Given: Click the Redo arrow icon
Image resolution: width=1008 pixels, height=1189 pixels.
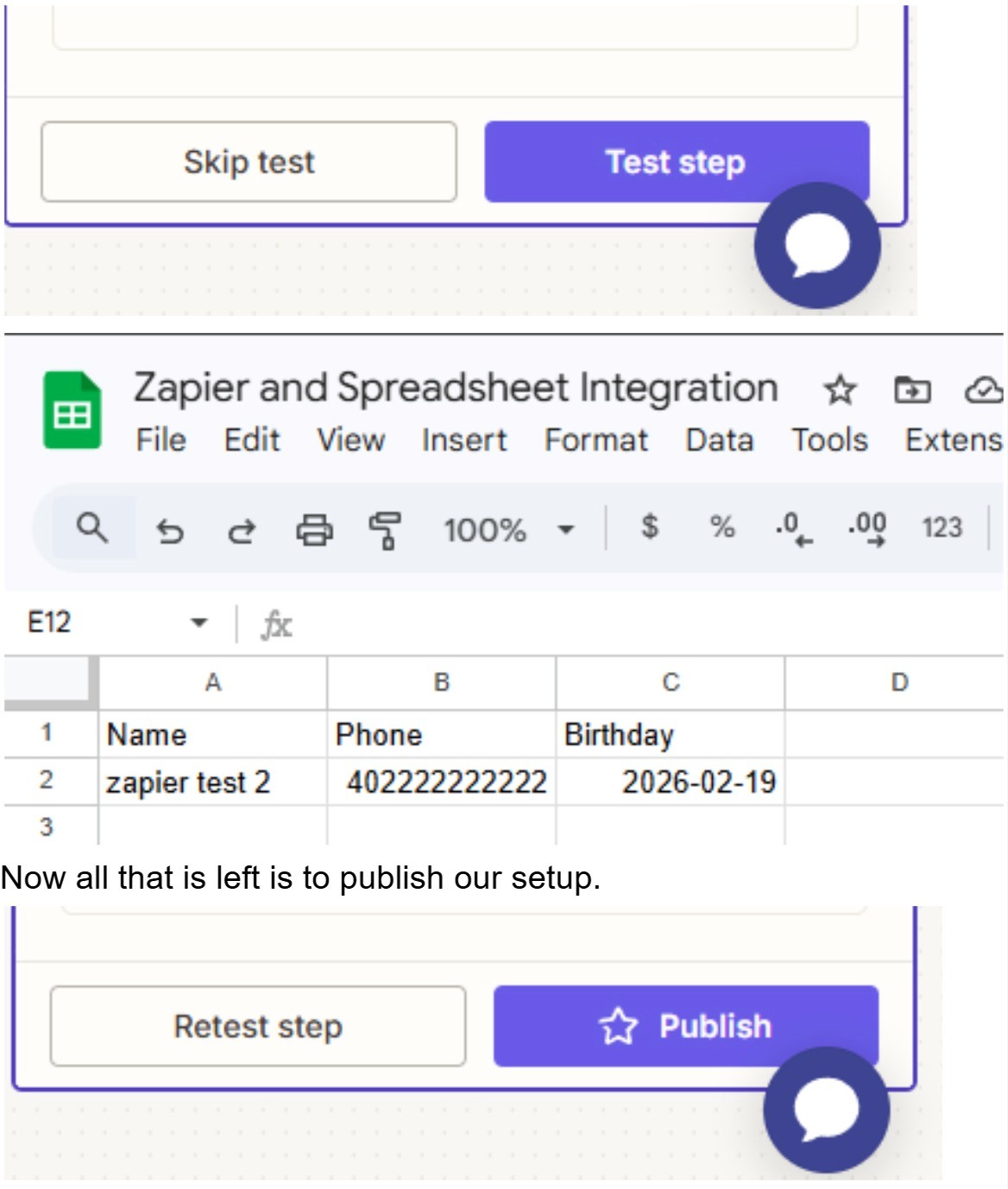Looking at the screenshot, I should click(x=242, y=530).
